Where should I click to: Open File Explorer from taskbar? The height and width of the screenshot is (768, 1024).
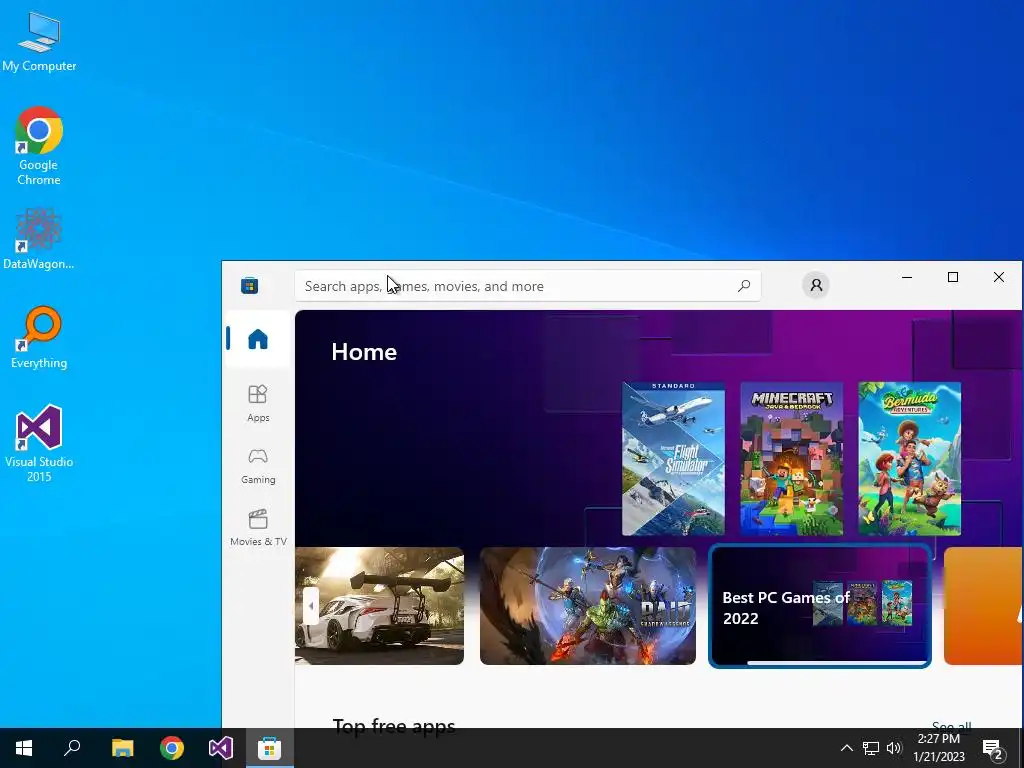click(122, 748)
